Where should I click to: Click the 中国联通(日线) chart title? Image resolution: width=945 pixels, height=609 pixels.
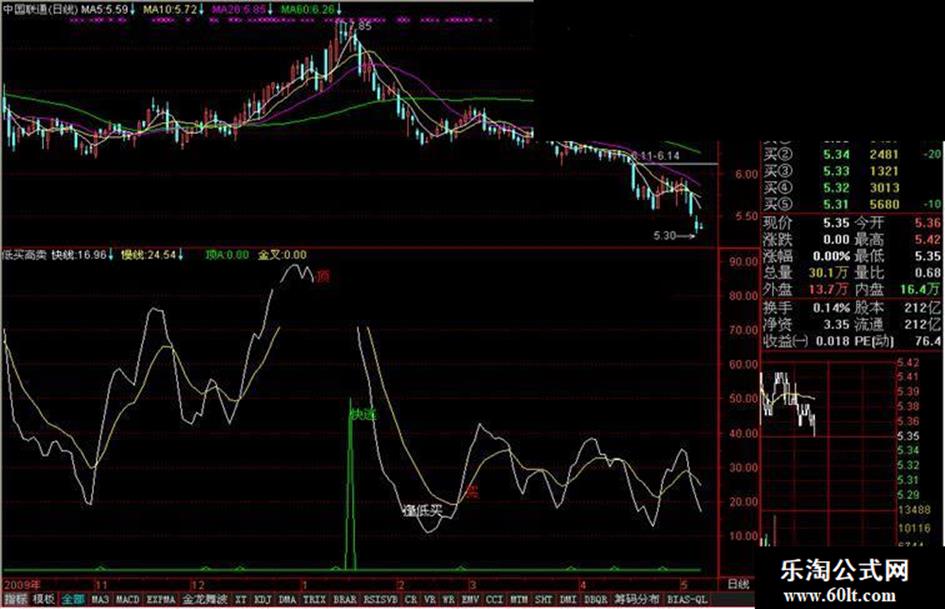(39, 9)
